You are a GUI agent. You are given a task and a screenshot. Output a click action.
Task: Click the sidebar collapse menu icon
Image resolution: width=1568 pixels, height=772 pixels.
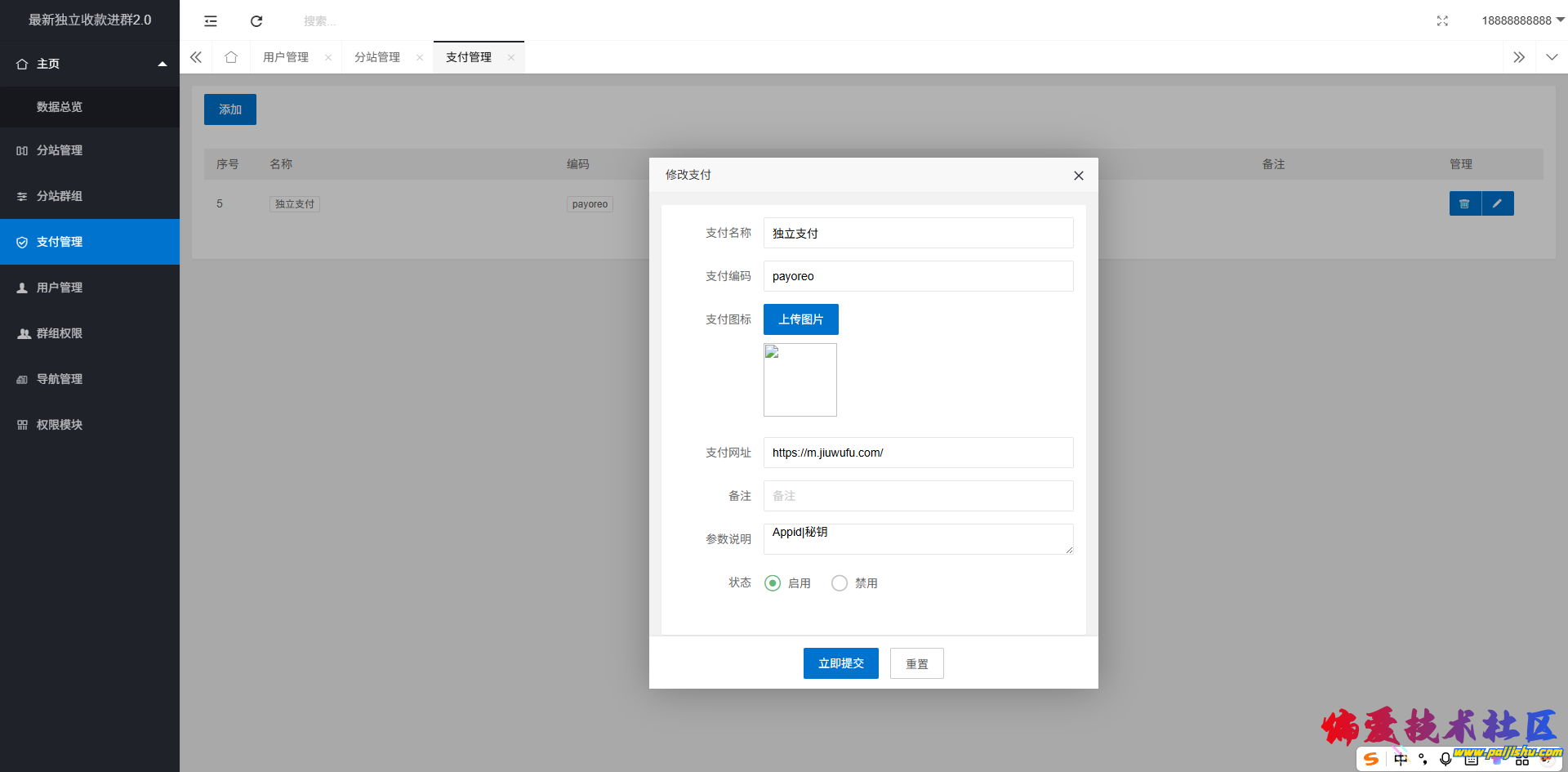click(x=211, y=21)
